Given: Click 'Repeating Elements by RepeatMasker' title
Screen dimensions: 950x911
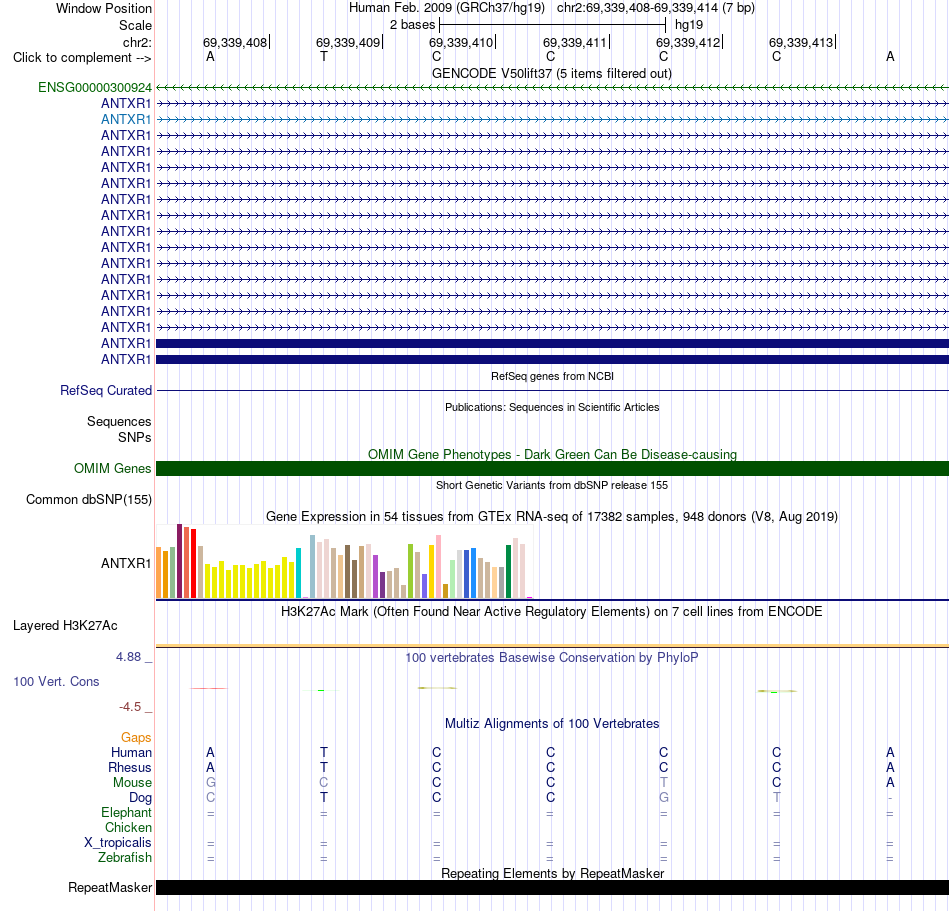Looking at the screenshot, I should pos(552,873).
